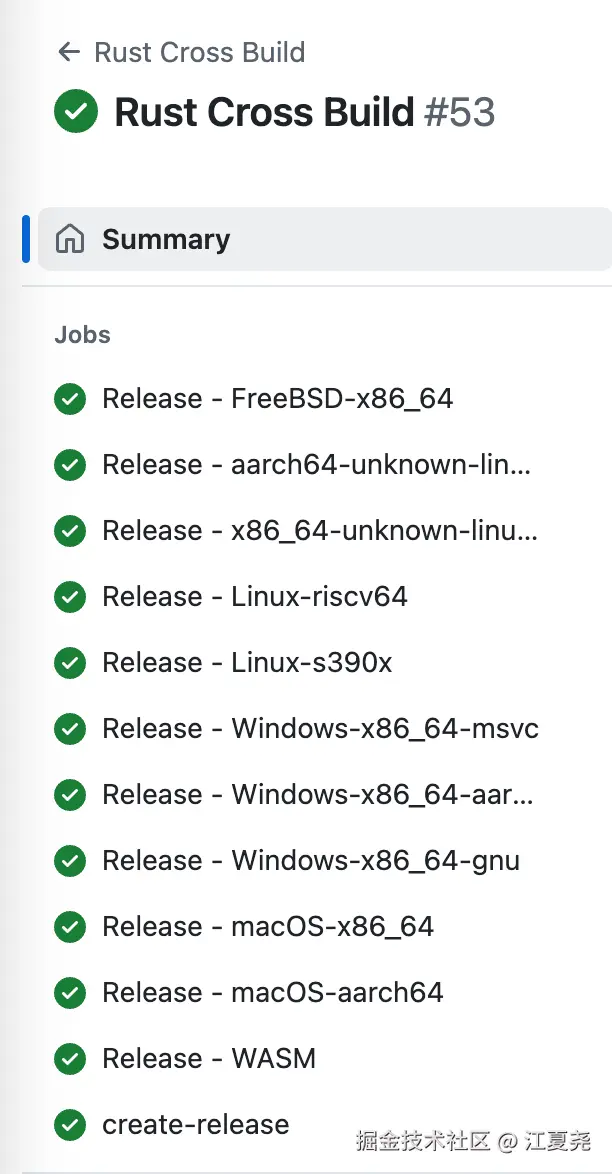View the Release - Windows-x86_64-msvc job

(x=320, y=729)
